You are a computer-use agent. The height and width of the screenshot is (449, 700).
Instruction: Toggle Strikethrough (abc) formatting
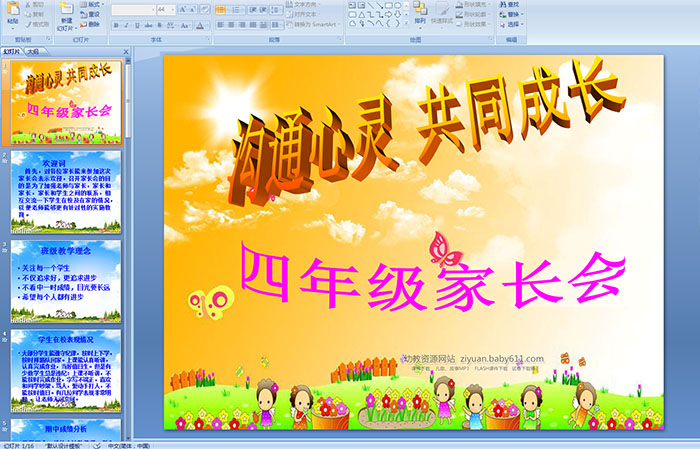(148, 25)
